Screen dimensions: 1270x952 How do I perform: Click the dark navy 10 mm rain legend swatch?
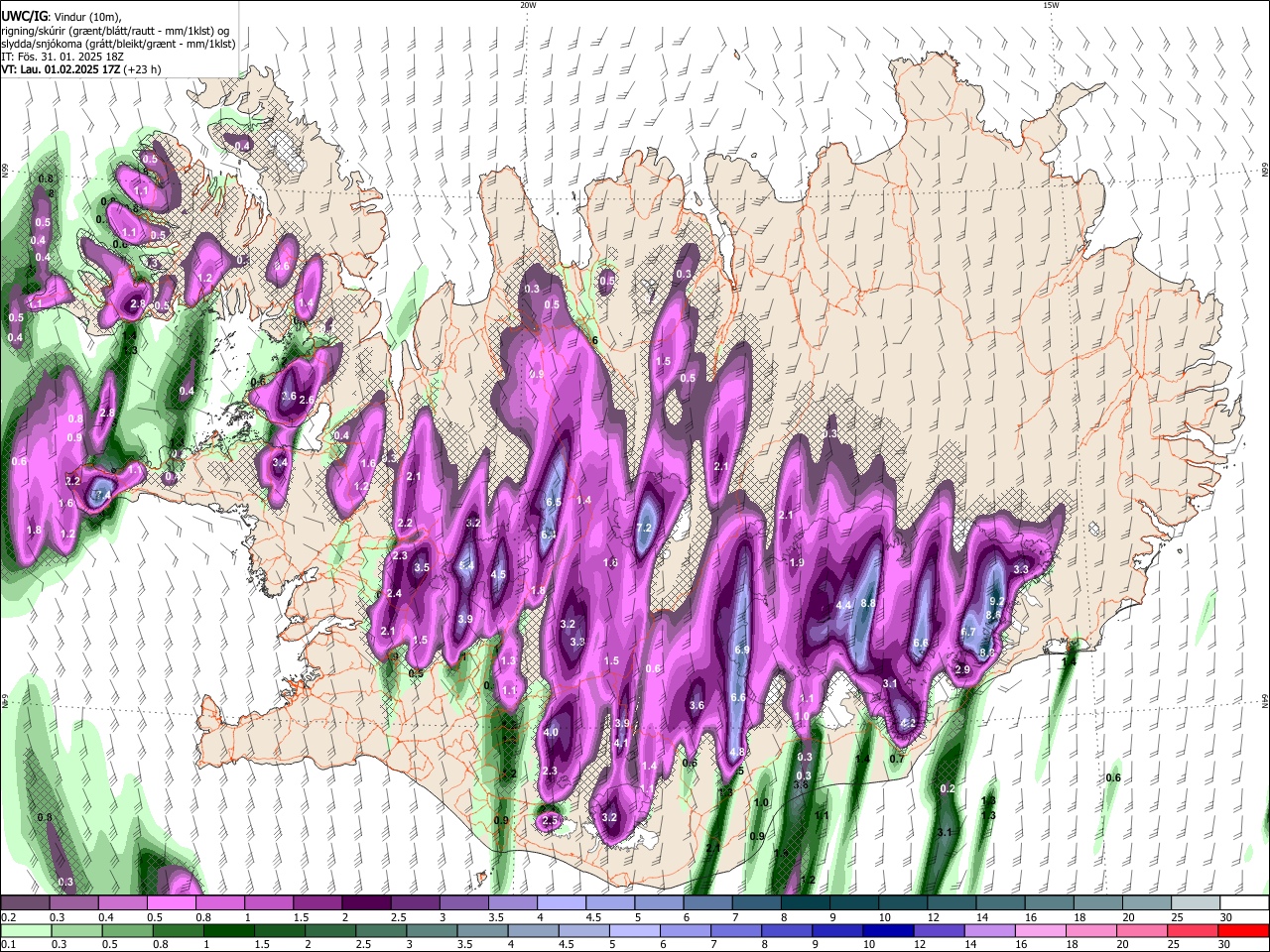(x=886, y=930)
